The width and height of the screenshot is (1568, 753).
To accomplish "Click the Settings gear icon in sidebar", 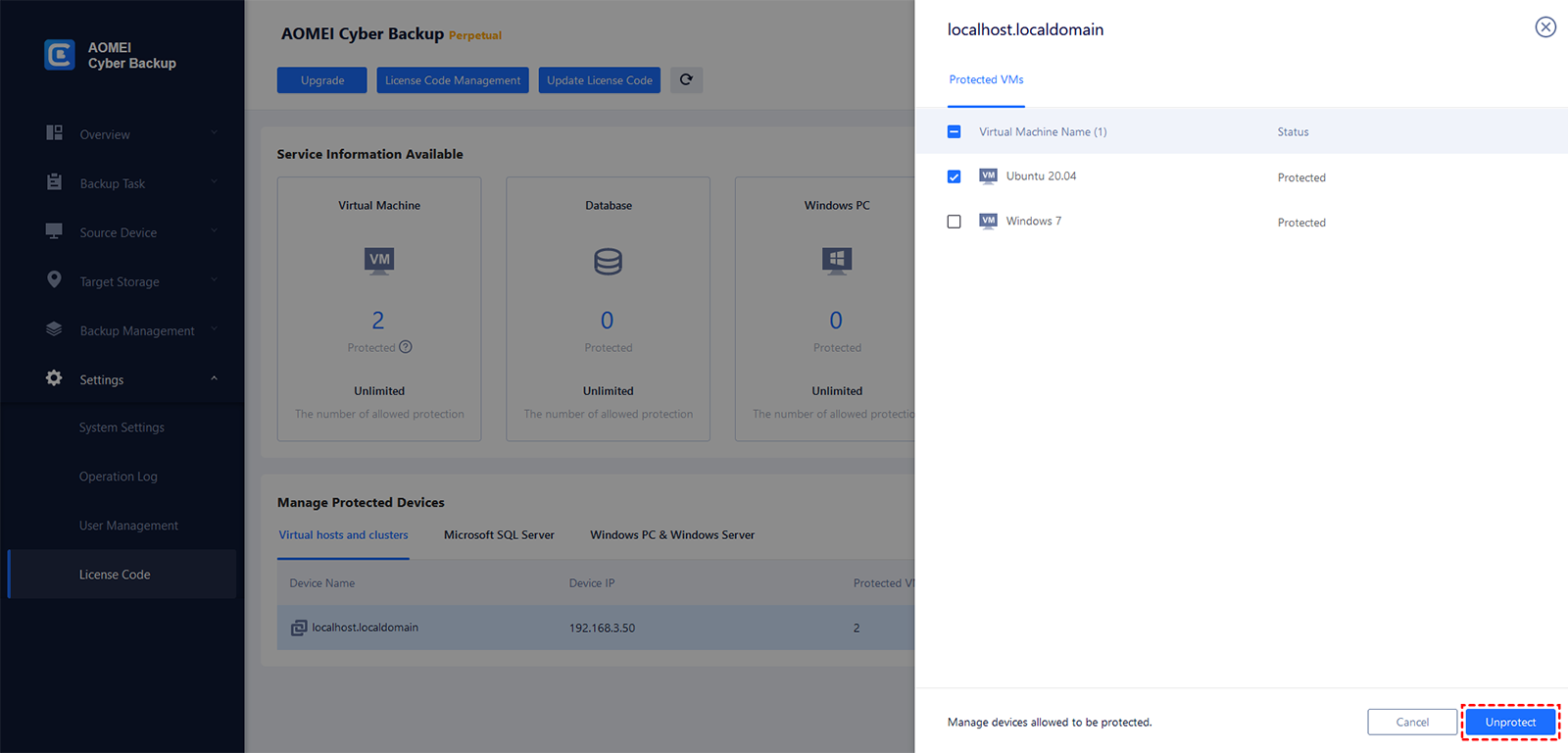I will (x=54, y=378).
